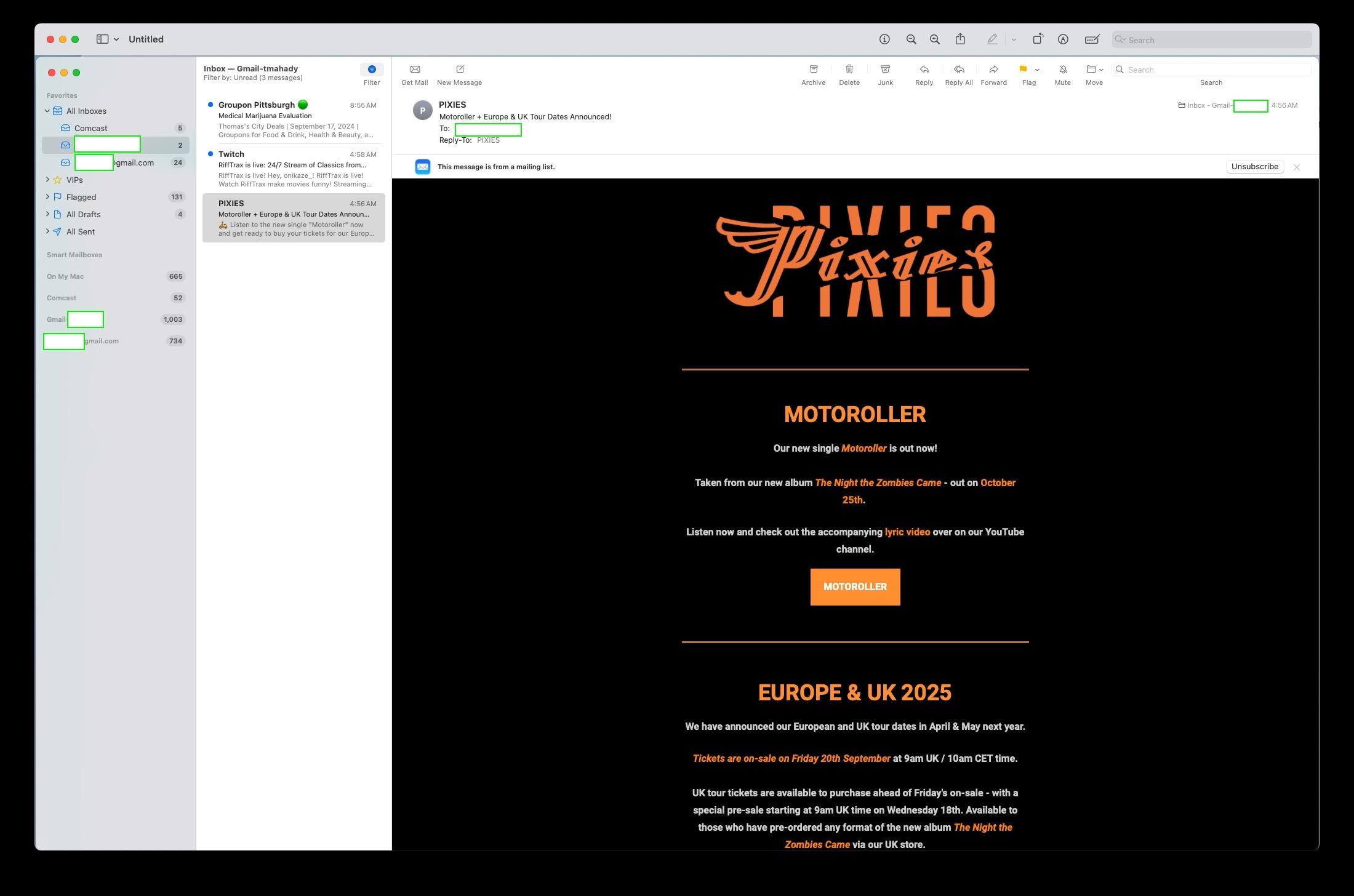Zoom in using the Preview toolbar

pos(934,39)
